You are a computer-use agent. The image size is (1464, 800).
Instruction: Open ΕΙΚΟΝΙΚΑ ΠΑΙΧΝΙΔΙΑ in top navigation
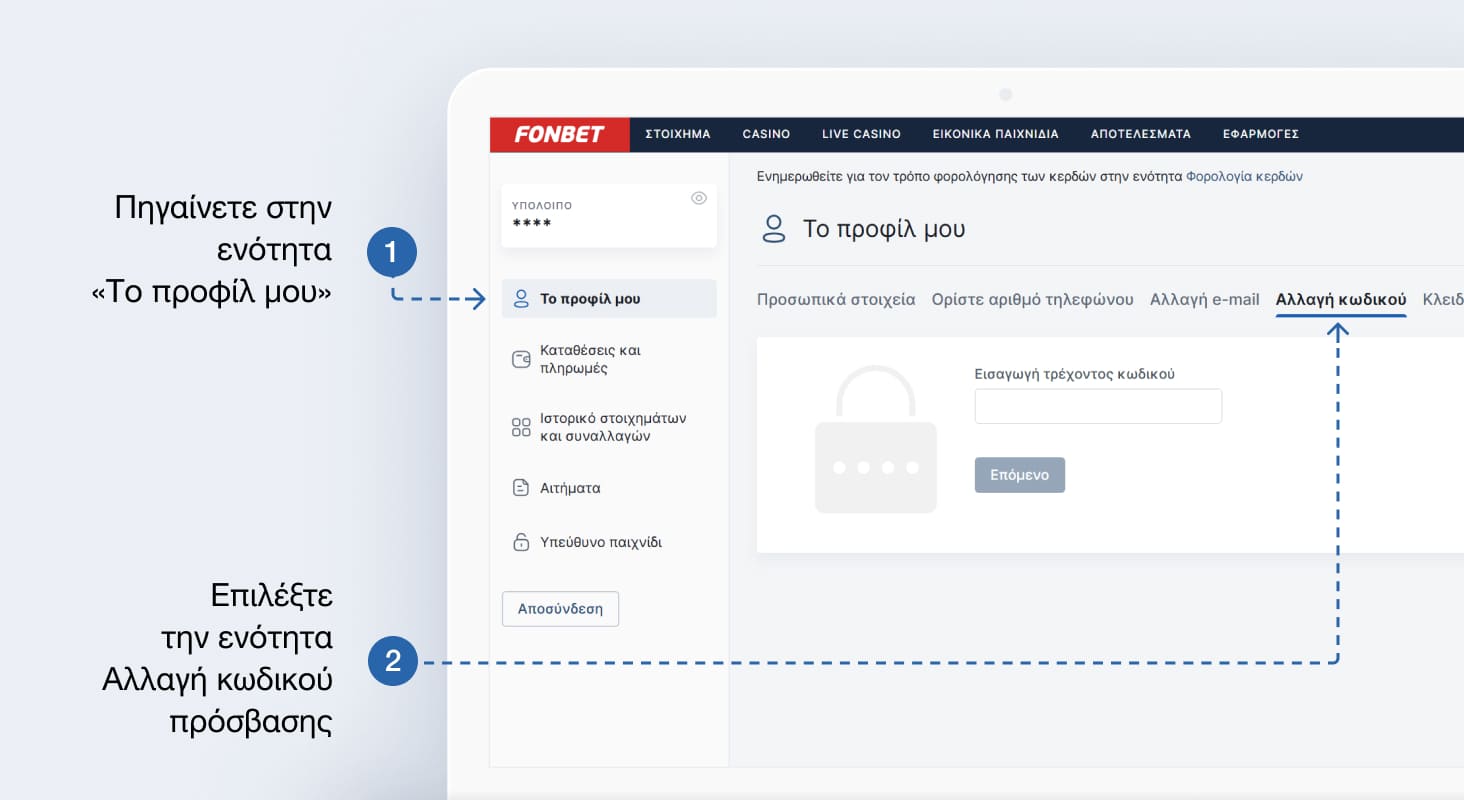(x=995, y=134)
